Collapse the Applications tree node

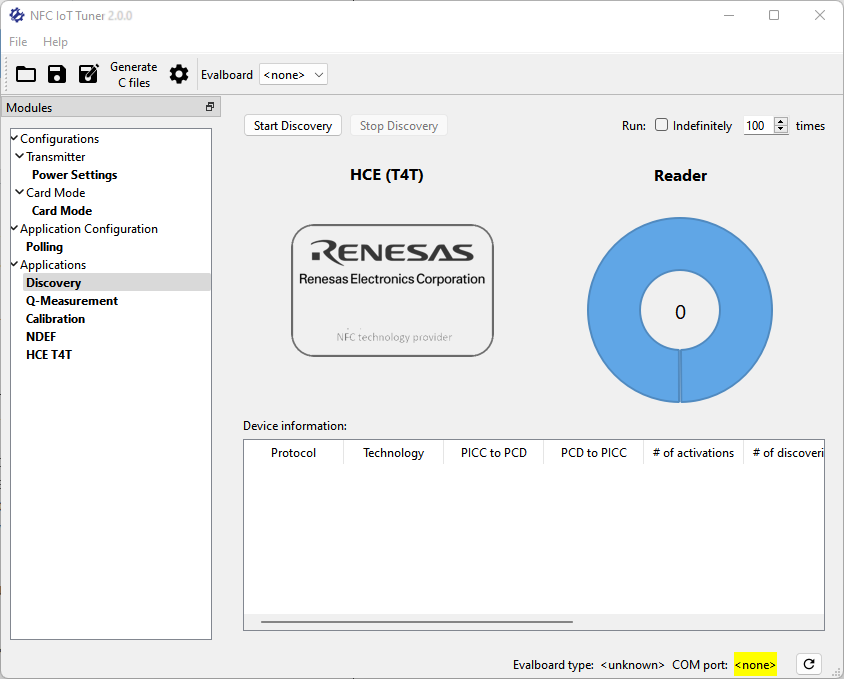pos(15,264)
